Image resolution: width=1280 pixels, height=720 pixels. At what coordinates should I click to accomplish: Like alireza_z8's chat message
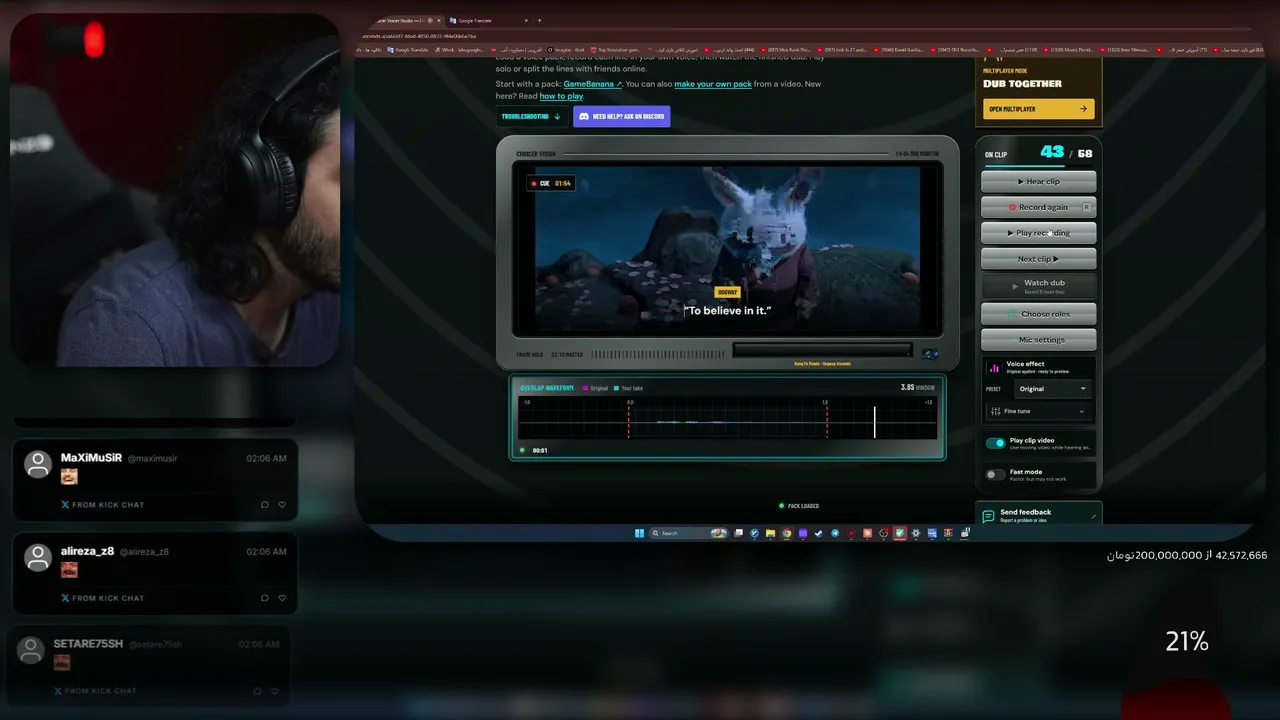click(x=282, y=598)
